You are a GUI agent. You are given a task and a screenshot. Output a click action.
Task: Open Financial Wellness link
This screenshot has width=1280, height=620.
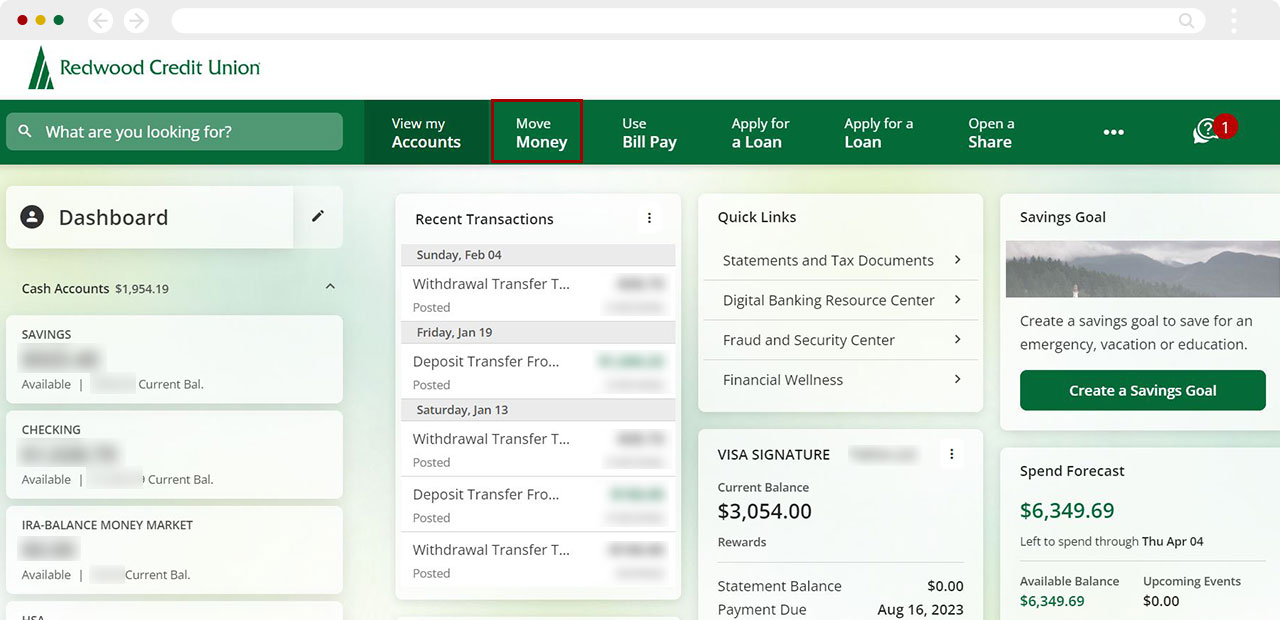tap(782, 380)
